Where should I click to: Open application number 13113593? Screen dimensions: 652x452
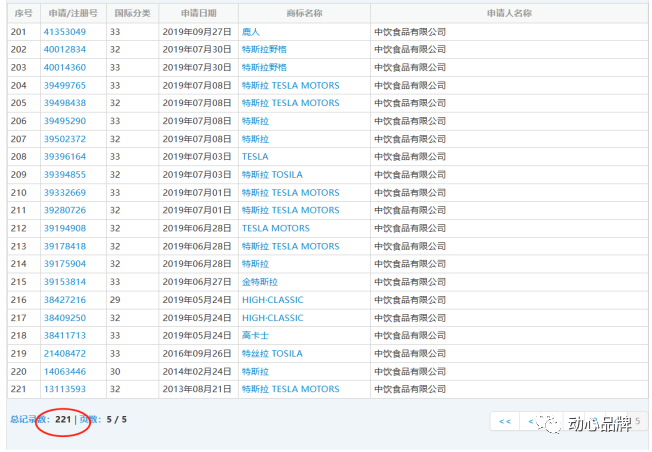(x=65, y=389)
